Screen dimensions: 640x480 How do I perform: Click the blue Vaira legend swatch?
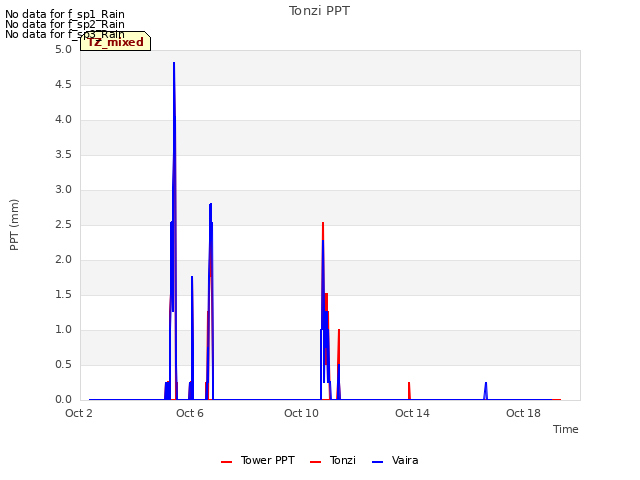pyautogui.click(x=378, y=462)
